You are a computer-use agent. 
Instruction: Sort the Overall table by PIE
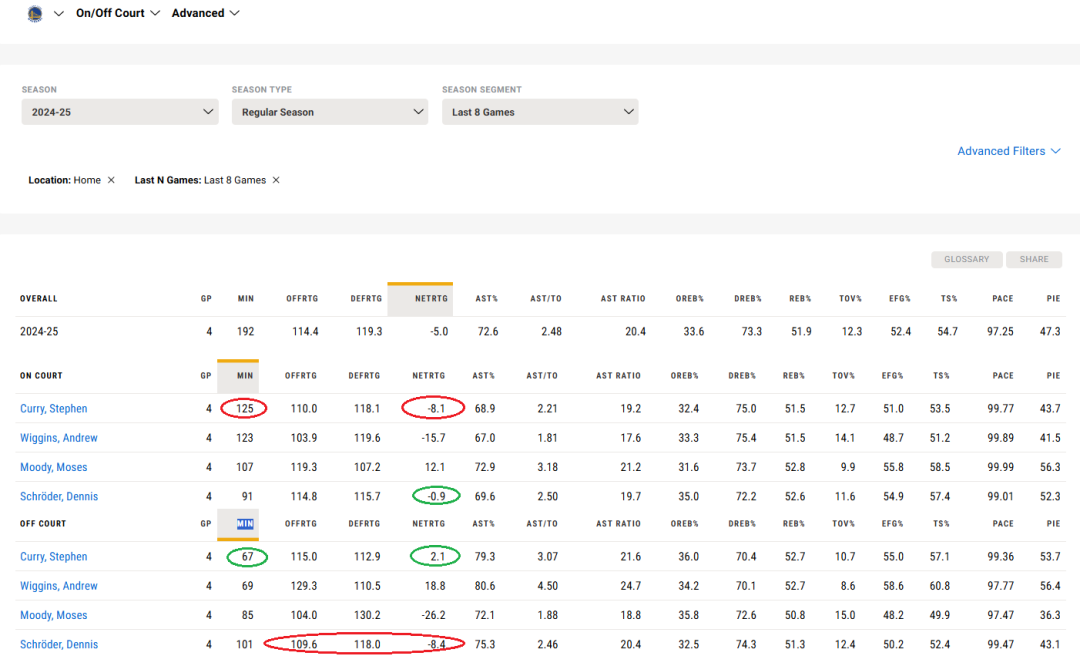[1053, 298]
